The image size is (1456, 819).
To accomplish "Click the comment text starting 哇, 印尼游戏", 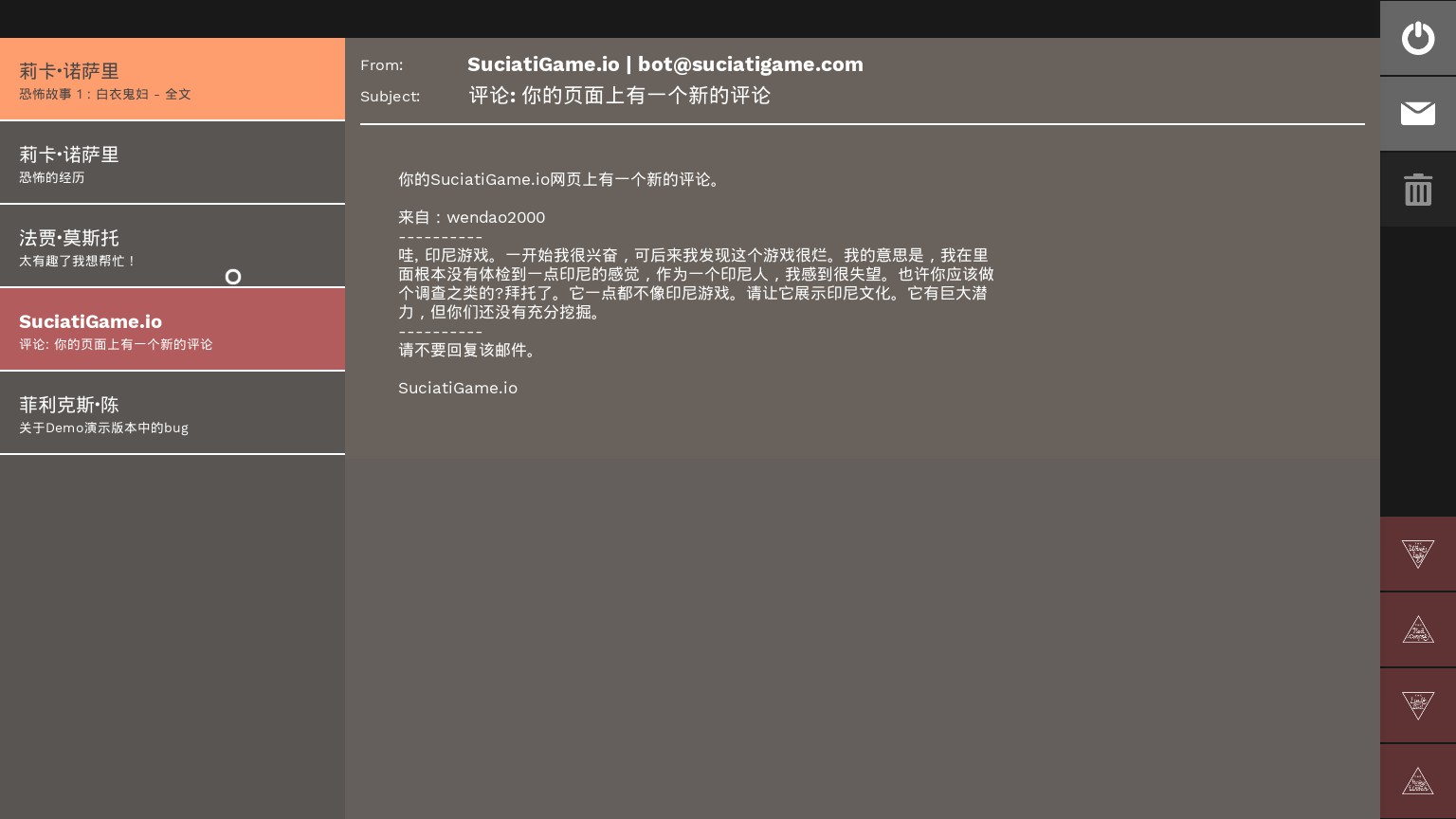I will (696, 283).
